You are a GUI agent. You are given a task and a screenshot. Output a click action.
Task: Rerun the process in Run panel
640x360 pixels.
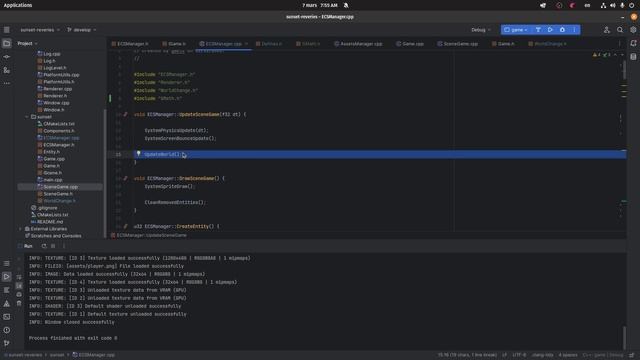44,246
